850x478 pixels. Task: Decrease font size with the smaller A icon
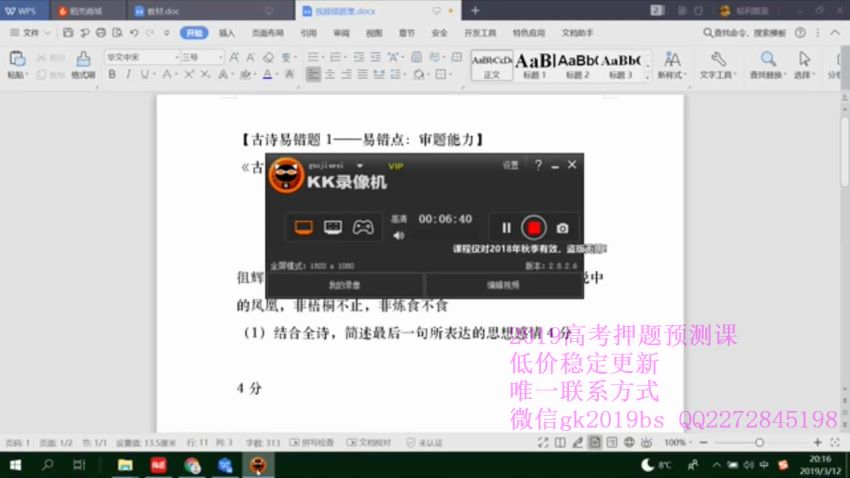point(250,57)
